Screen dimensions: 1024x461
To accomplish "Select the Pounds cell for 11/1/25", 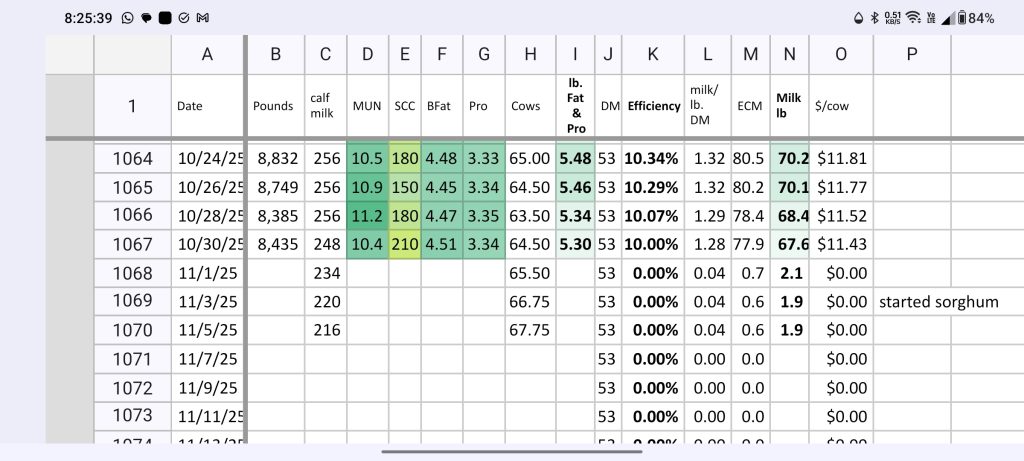I will (275, 272).
